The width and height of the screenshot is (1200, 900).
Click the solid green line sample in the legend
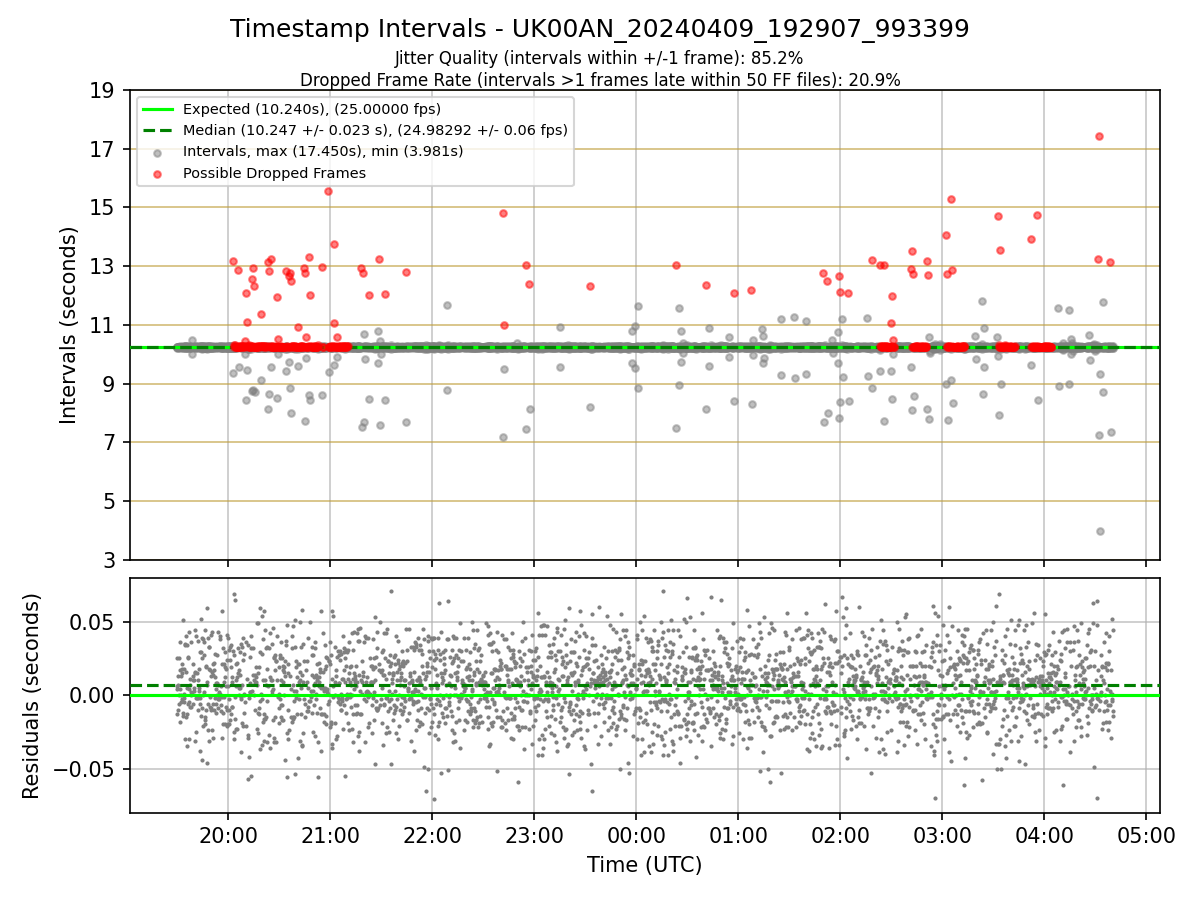[159, 109]
